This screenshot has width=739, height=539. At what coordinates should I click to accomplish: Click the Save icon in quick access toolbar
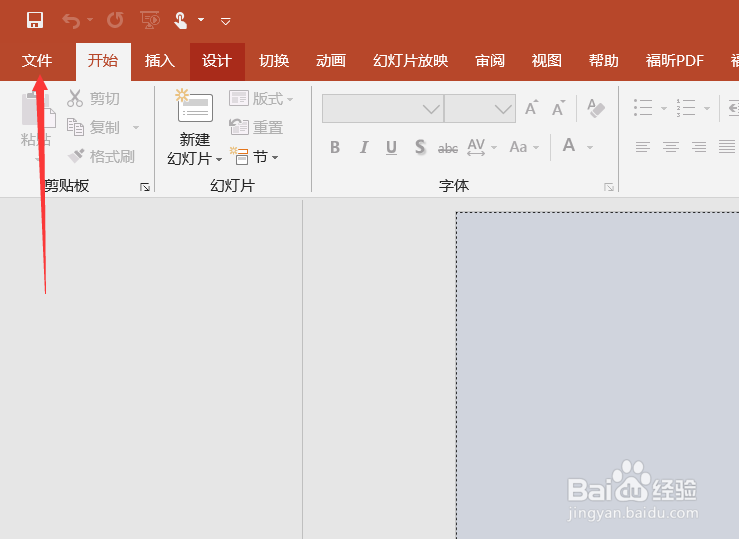35,20
